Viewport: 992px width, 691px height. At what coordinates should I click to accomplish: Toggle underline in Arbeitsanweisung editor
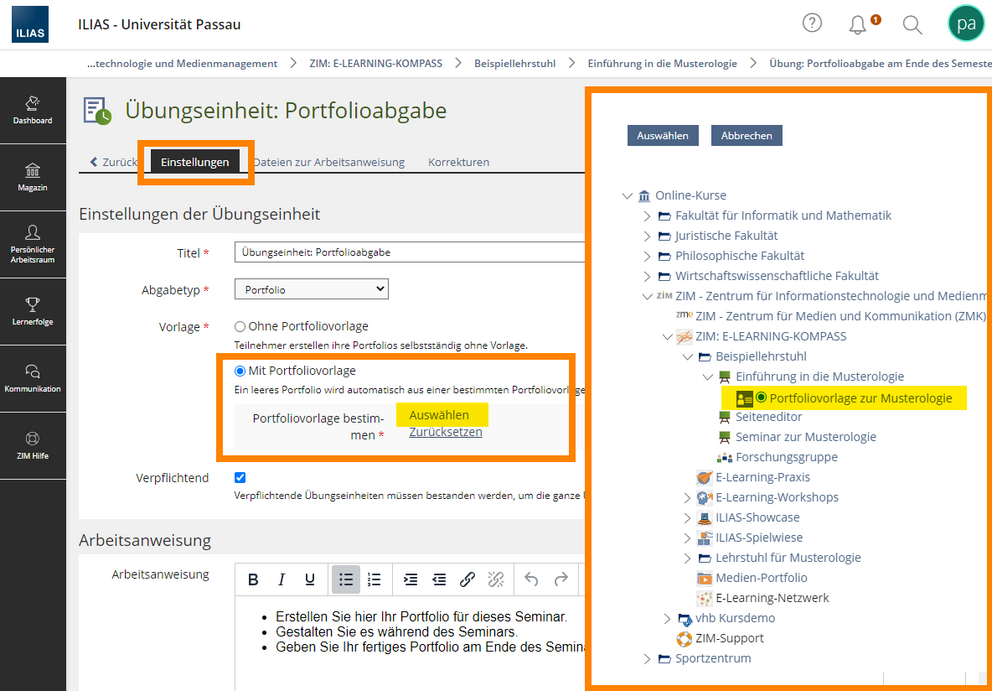[310, 580]
